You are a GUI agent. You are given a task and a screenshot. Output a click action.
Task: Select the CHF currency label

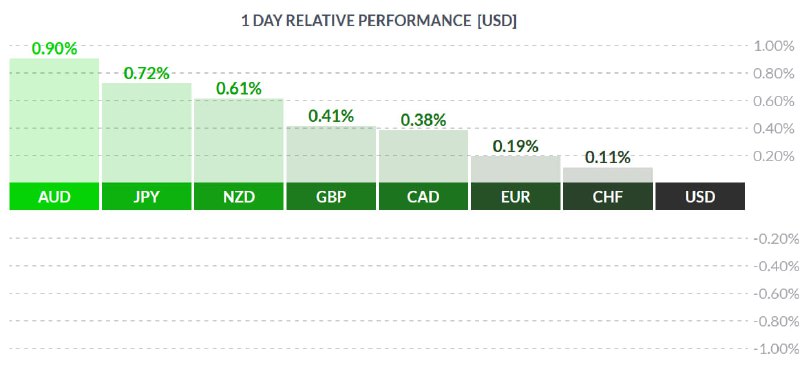[x=608, y=197]
